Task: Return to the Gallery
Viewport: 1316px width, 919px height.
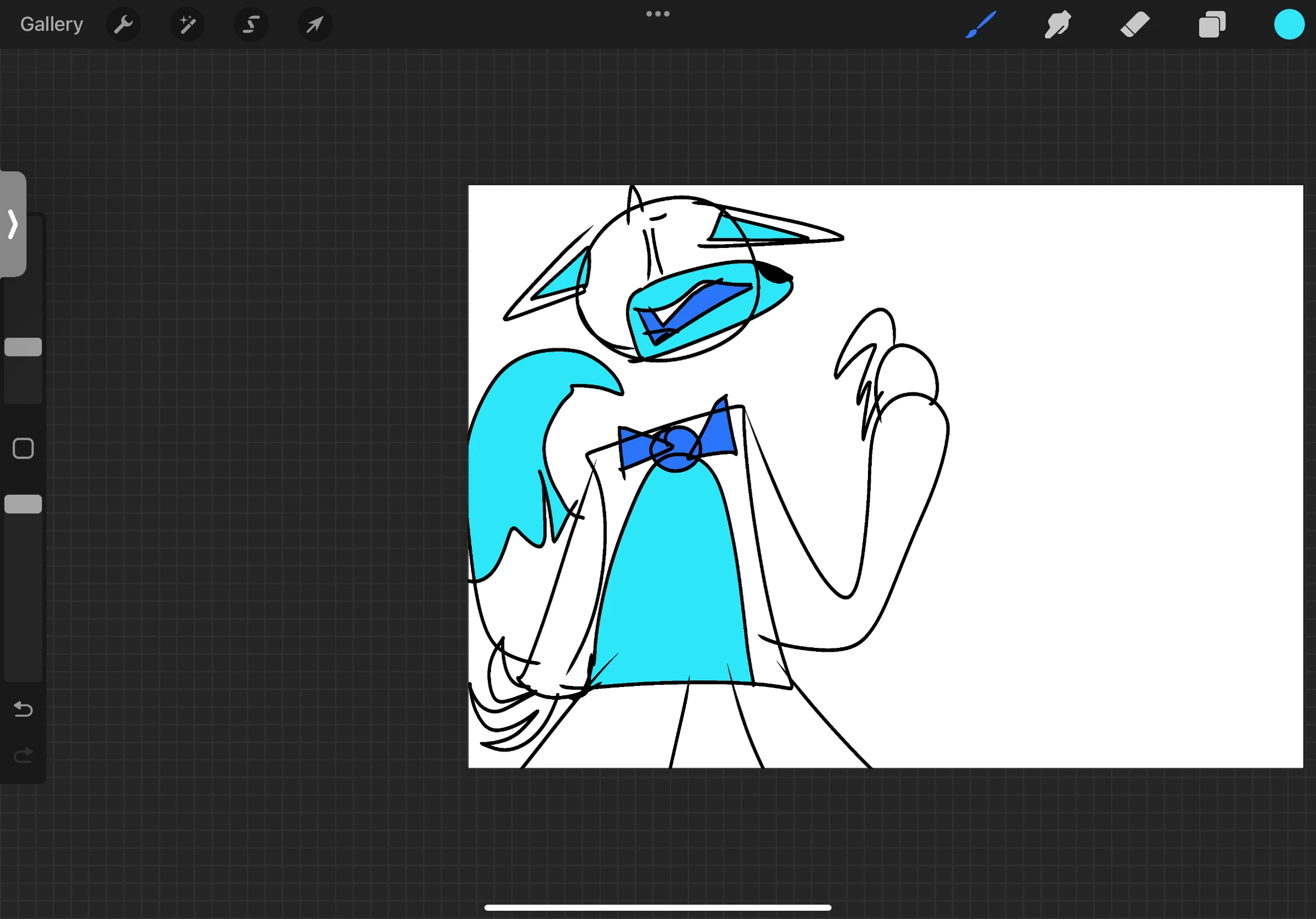Action: pos(51,25)
